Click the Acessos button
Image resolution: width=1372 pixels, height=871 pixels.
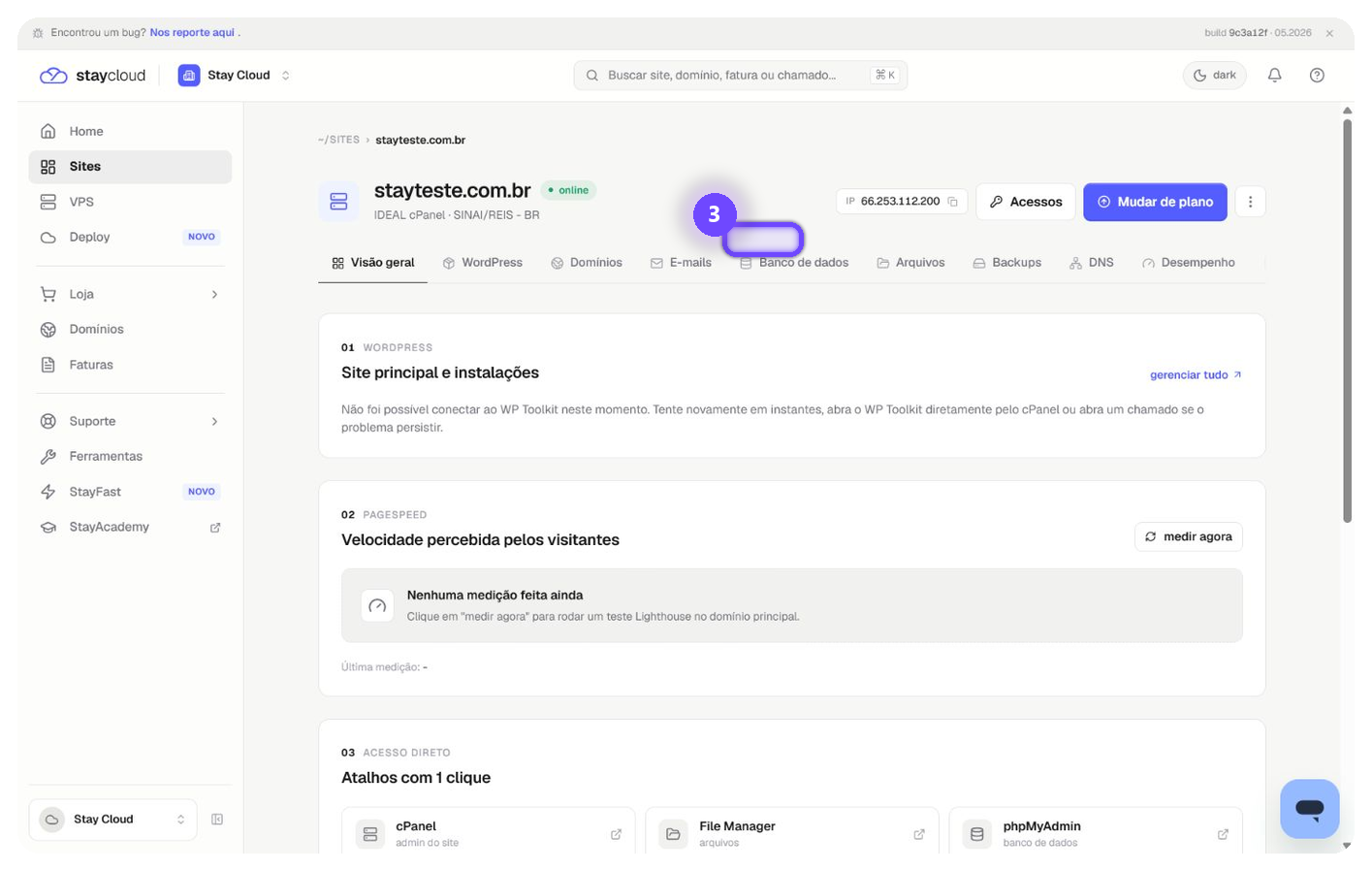point(1025,202)
